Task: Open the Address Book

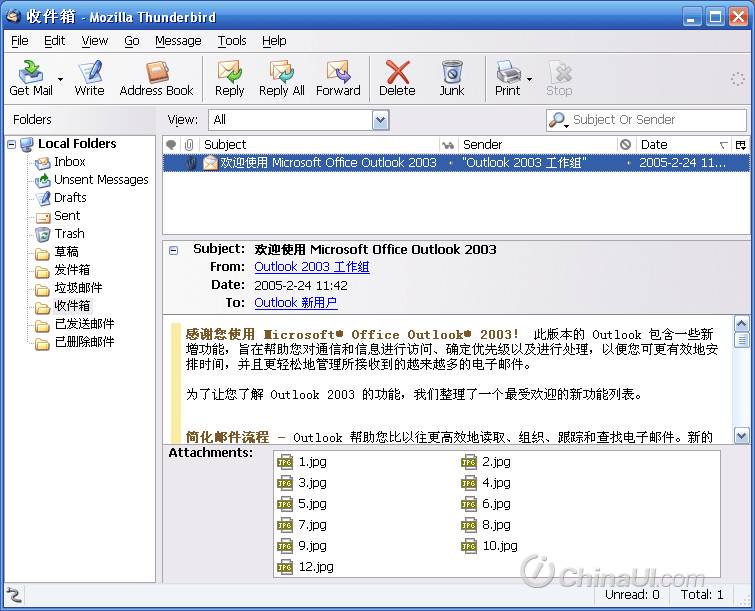Action: click(156, 77)
